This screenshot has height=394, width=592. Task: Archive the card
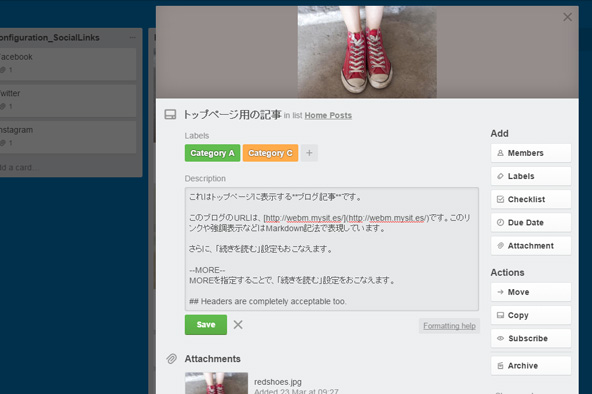coord(531,365)
